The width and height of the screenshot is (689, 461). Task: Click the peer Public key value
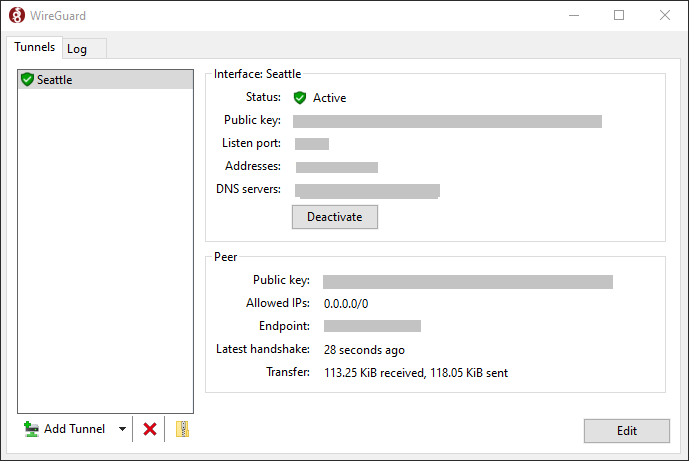(x=468, y=282)
